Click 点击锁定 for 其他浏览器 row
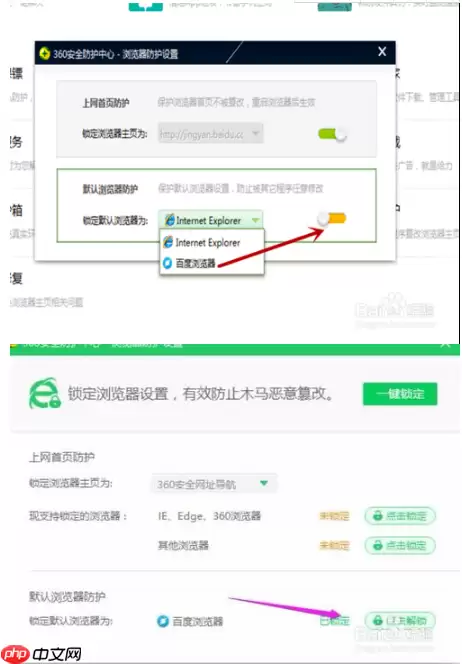462x664 pixels. coord(400,545)
